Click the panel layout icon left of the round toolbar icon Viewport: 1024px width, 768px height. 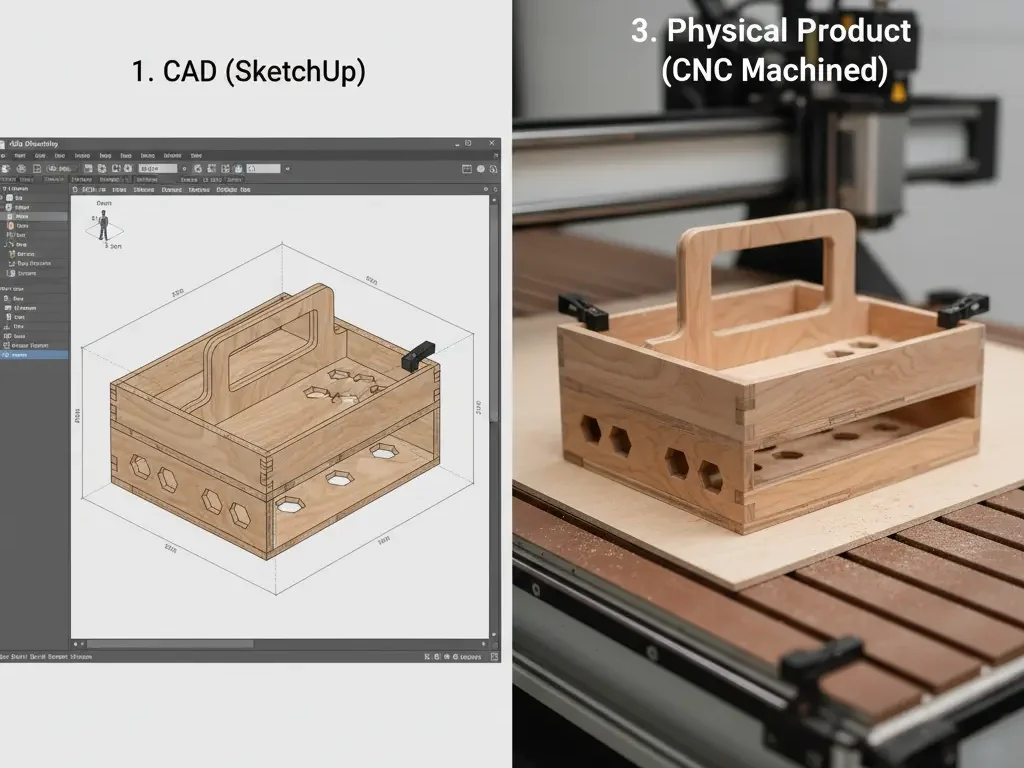(x=465, y=169)
